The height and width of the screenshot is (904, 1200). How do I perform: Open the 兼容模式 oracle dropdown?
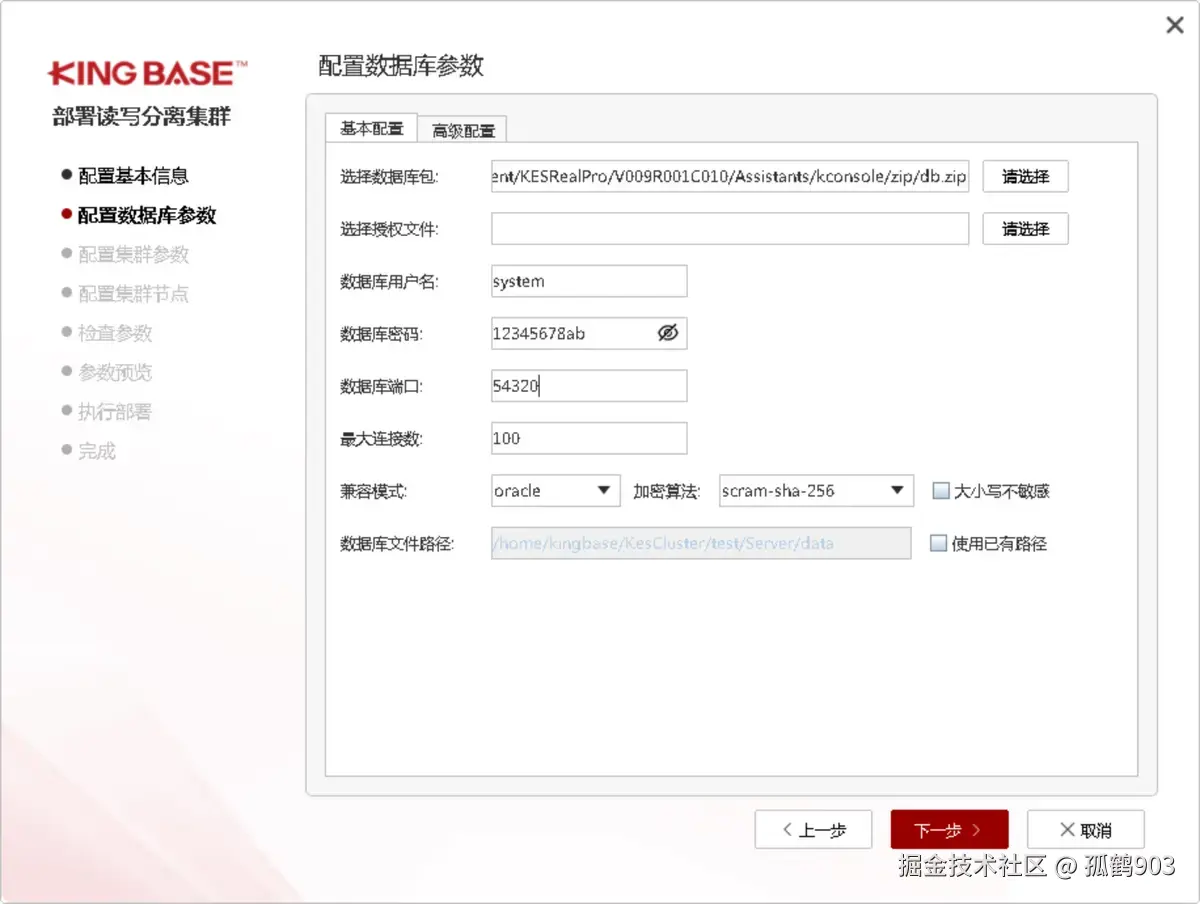(556, 491)
